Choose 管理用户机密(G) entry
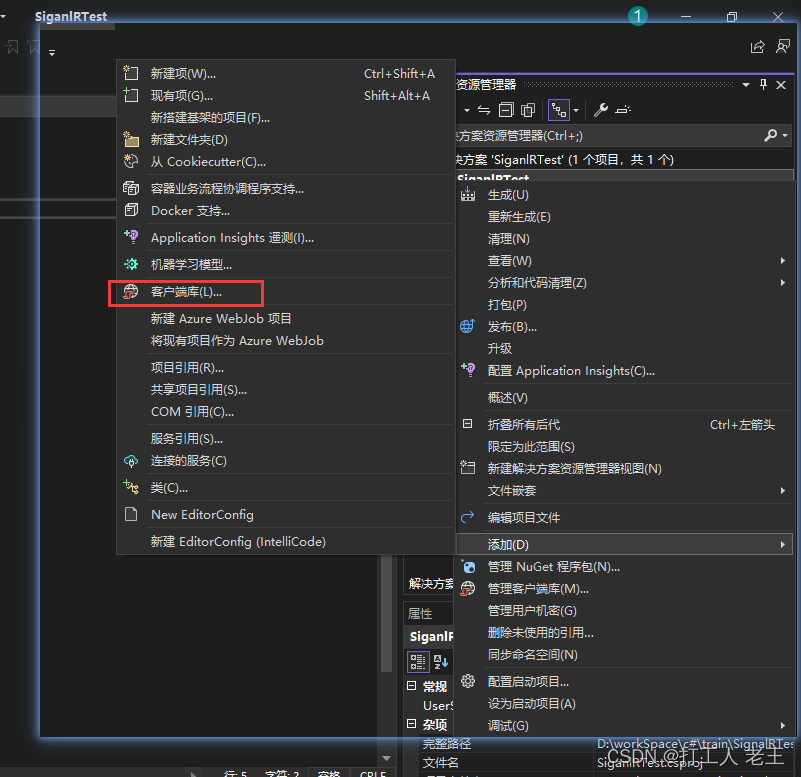Screen dimensions: 801x777 point(624,610)
